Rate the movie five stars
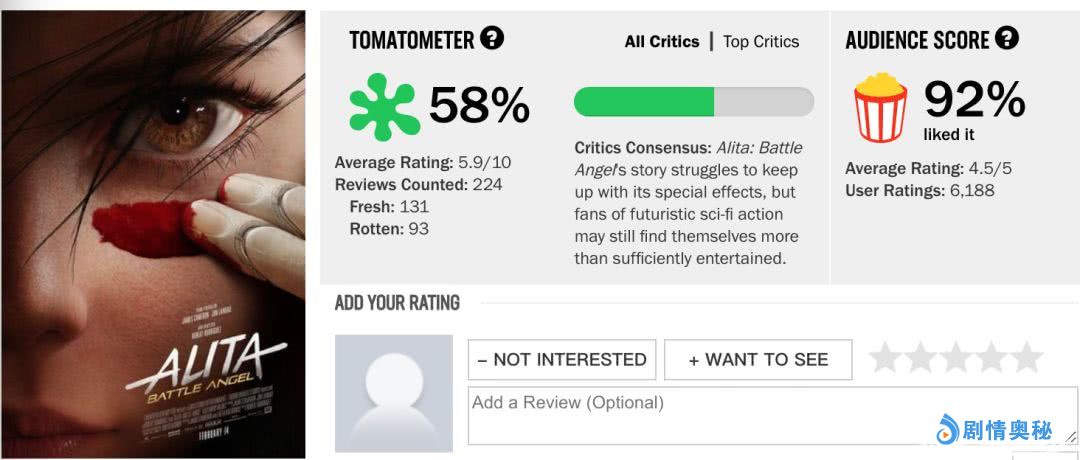 coord(1026,358)
